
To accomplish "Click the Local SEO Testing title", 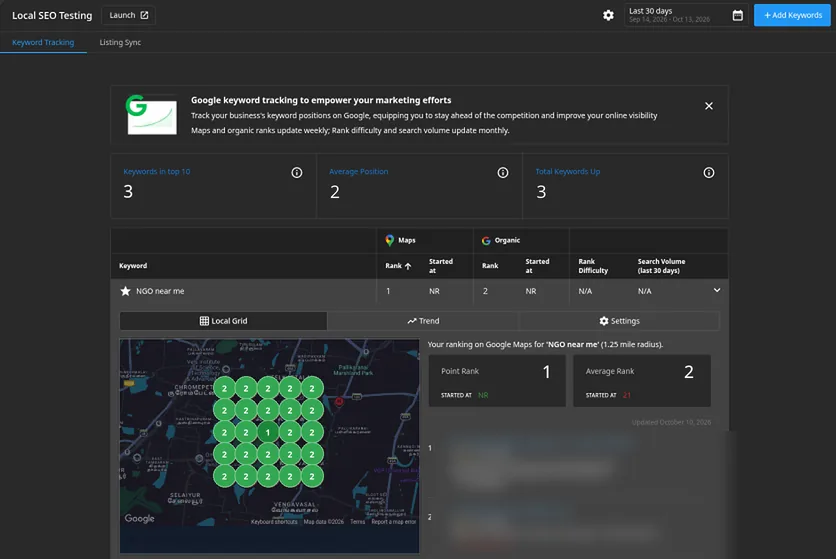I will click(52, 15).
